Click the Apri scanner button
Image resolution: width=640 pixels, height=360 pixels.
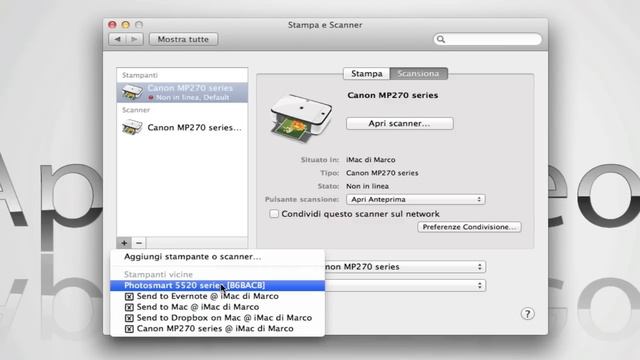point(400,123)
